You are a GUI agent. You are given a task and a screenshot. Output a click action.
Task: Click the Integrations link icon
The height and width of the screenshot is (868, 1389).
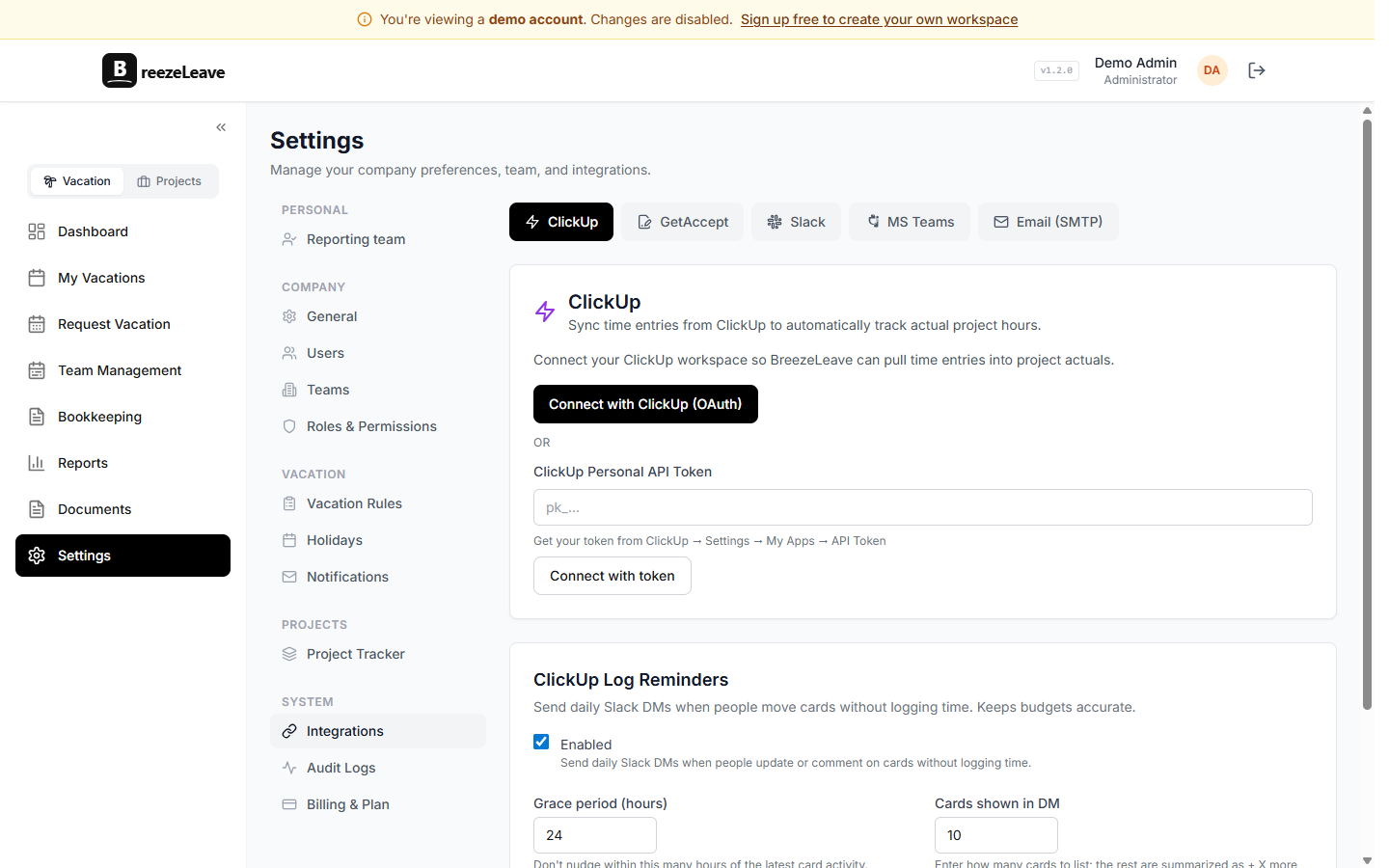click(289, 731)
